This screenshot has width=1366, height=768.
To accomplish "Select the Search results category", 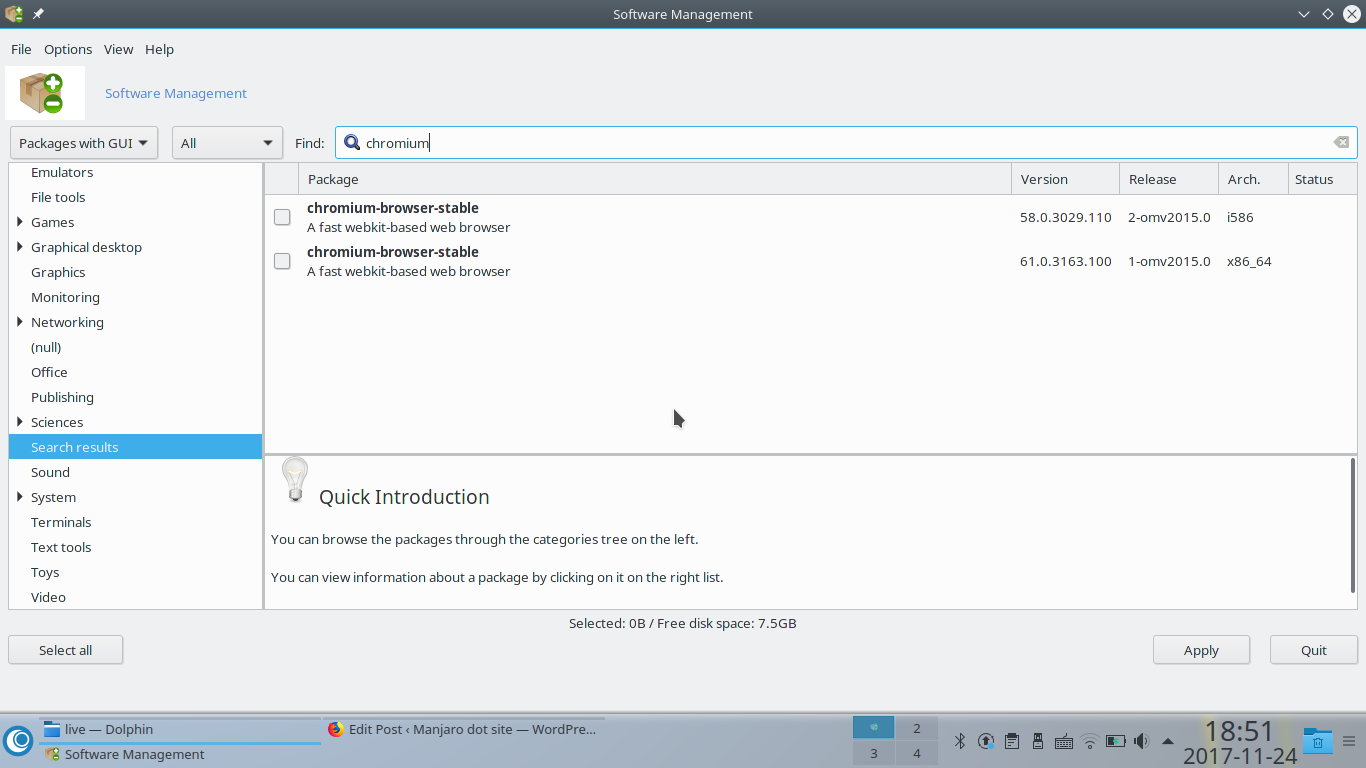I will [x=135, y=447].
